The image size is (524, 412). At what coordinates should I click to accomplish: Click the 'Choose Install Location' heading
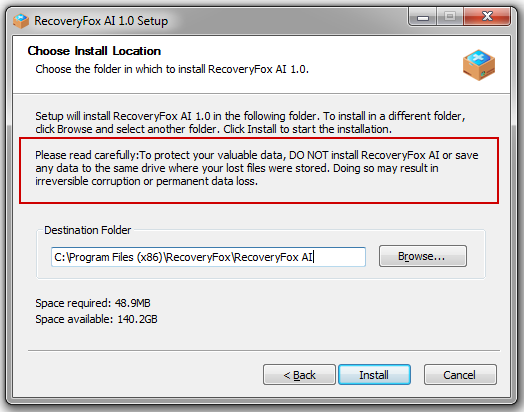pos(94,51)
